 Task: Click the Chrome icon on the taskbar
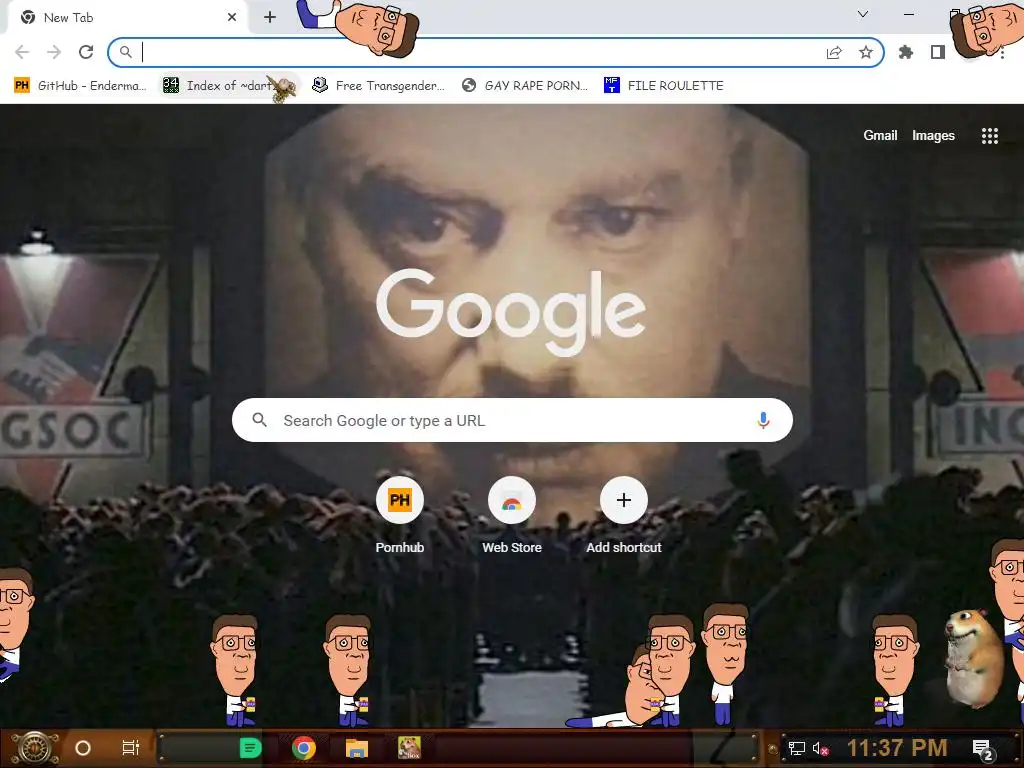click(x=304, y=748)
